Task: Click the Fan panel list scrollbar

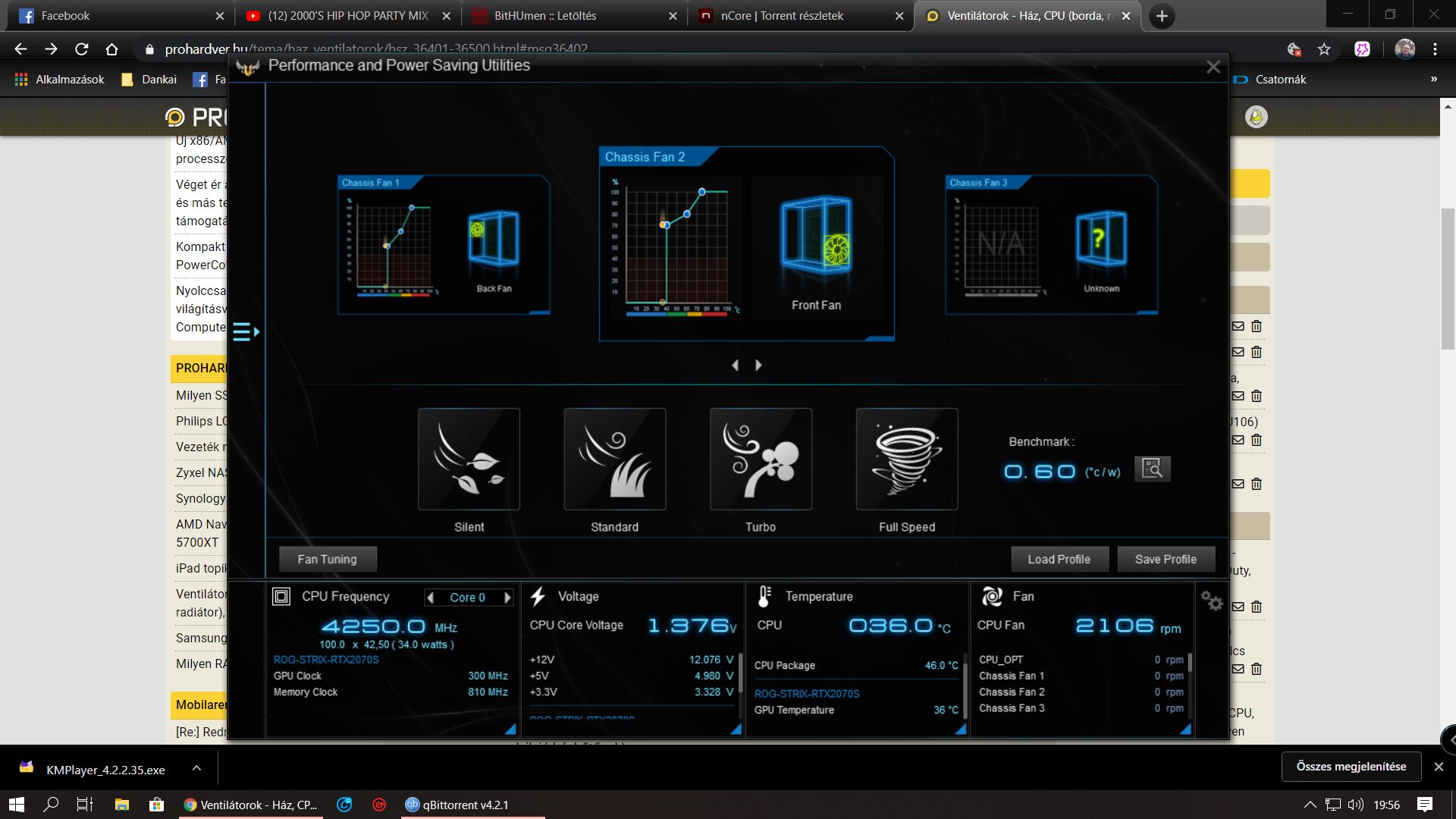Action: click(1190, 663)
